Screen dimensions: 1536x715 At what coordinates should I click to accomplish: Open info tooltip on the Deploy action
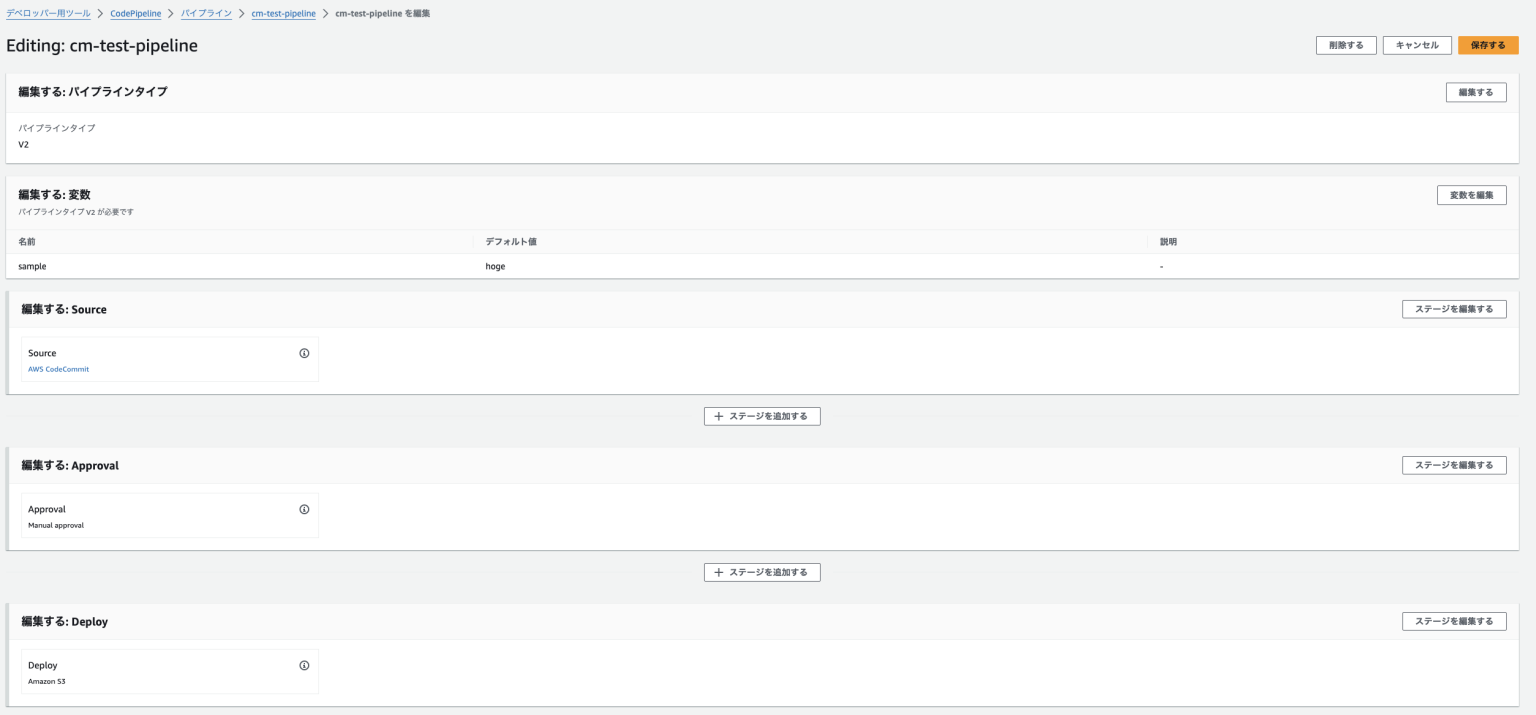pyautogui.click(x=305, y=664)
